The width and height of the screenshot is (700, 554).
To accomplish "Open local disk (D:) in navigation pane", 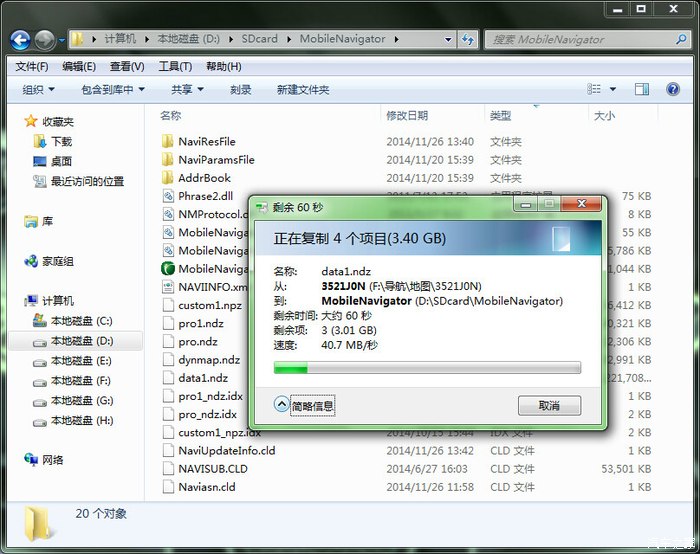I will pos(81,341).
